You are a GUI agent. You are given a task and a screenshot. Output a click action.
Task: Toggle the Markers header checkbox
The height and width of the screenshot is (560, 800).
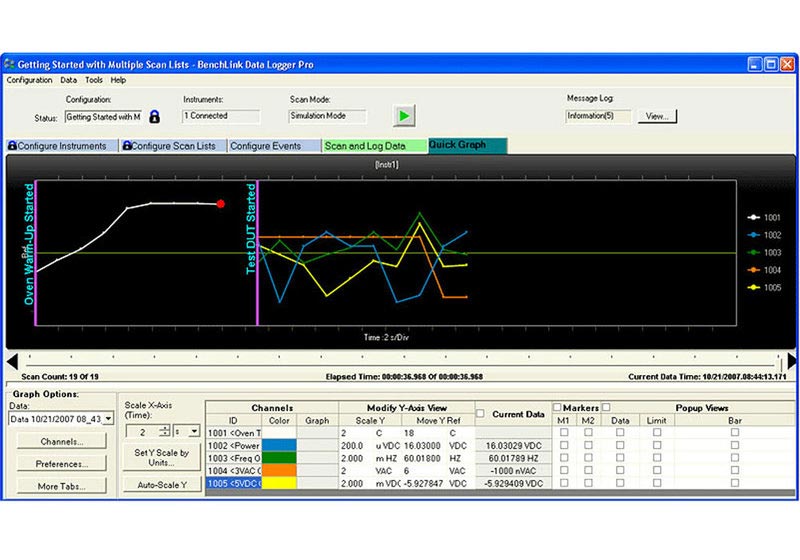point(557,407)
